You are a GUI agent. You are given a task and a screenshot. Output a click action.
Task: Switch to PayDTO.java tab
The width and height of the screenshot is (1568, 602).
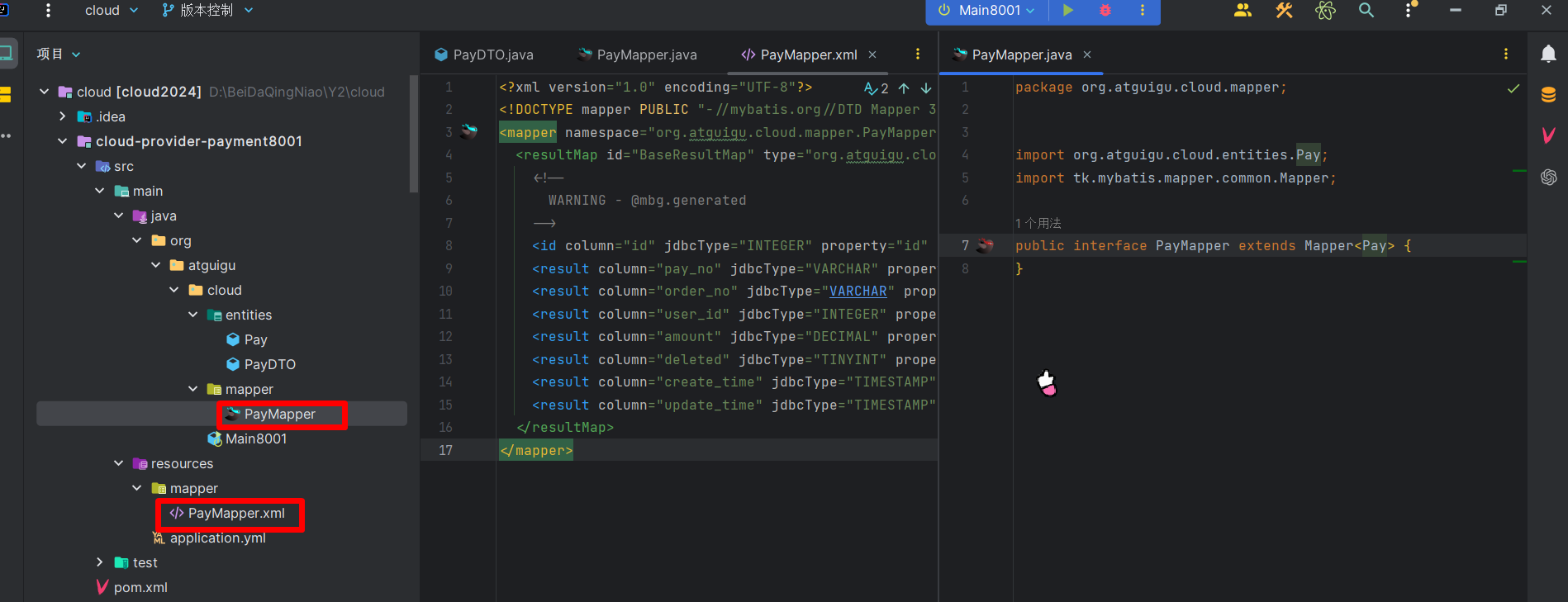484,55
